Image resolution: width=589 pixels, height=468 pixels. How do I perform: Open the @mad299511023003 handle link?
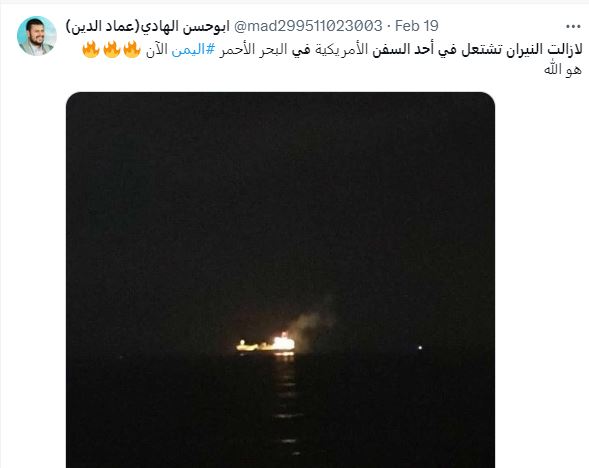pos(308,26)
